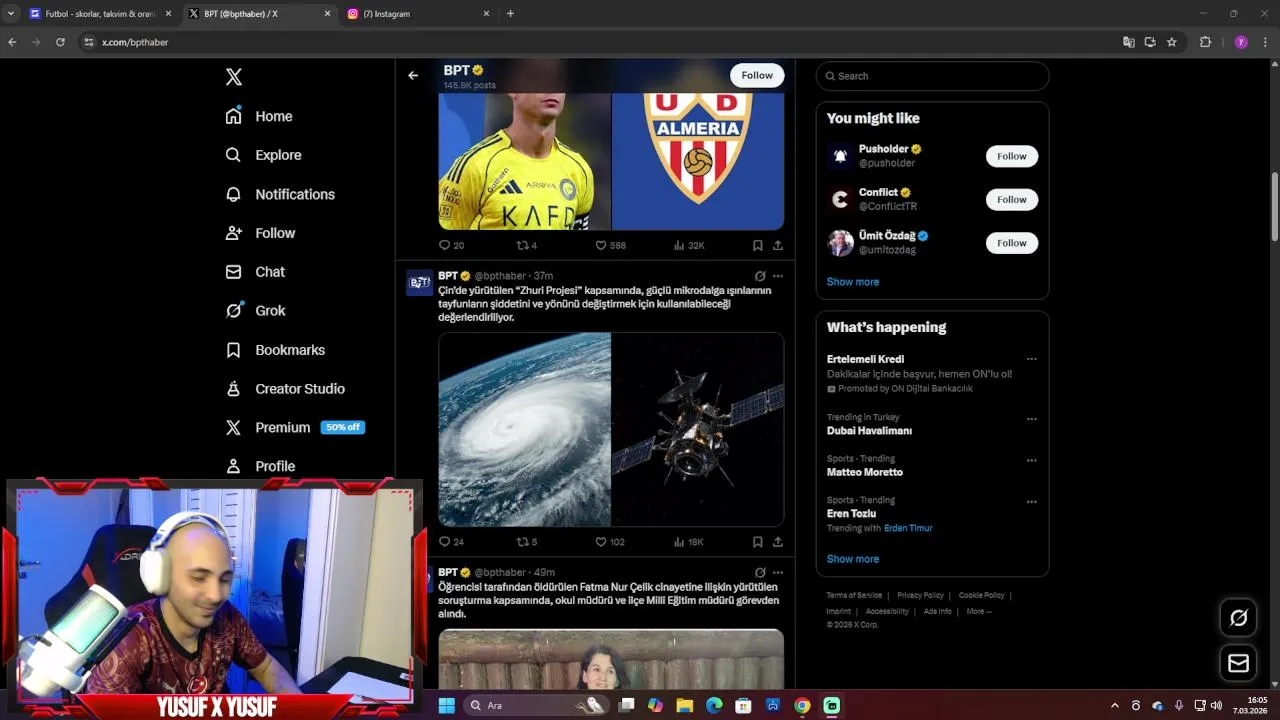Reload the page in Chrome
1280x720 pixels.
[60, 42]
